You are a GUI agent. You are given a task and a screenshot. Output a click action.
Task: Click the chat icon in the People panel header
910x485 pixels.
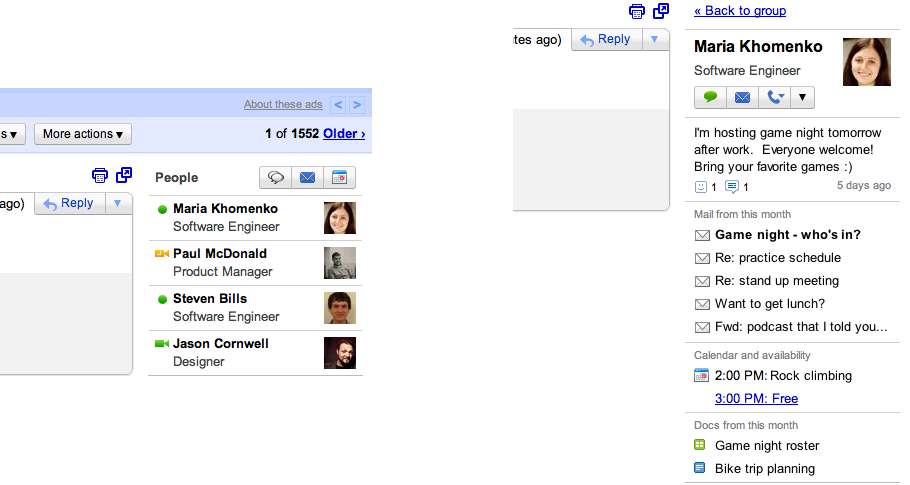(276, 178)
